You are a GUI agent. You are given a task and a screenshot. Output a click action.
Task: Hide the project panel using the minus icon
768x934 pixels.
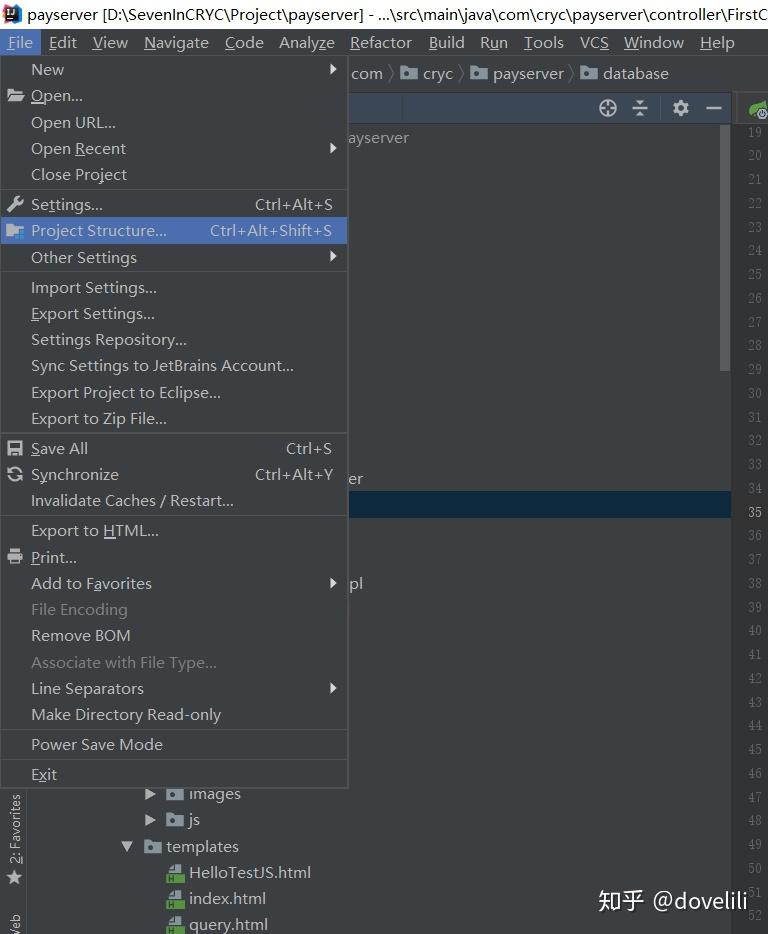pyautogui.click(x=713, y=108)
